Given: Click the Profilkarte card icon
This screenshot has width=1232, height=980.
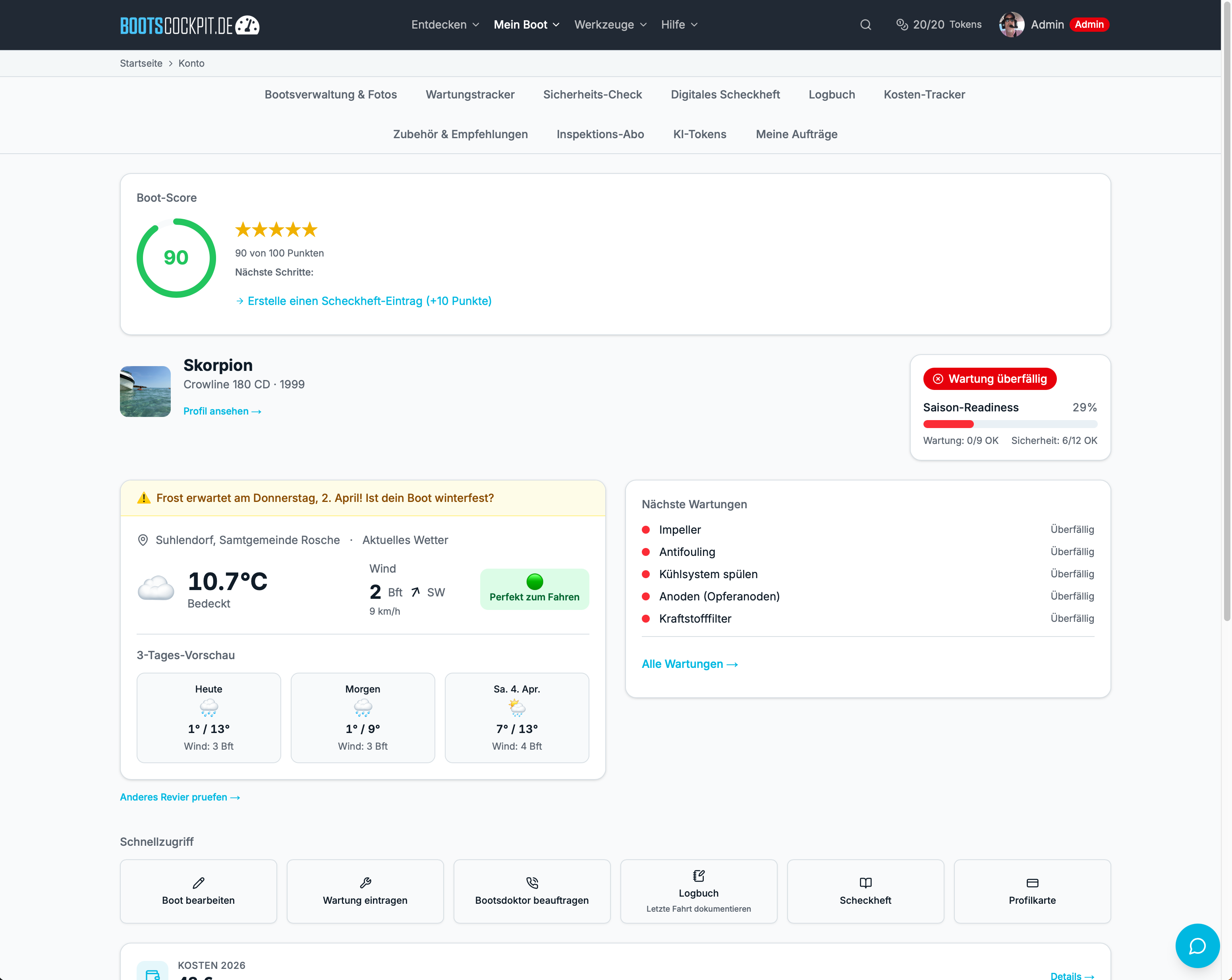Looking at the screenshot, I should (x=1032, y=883).
